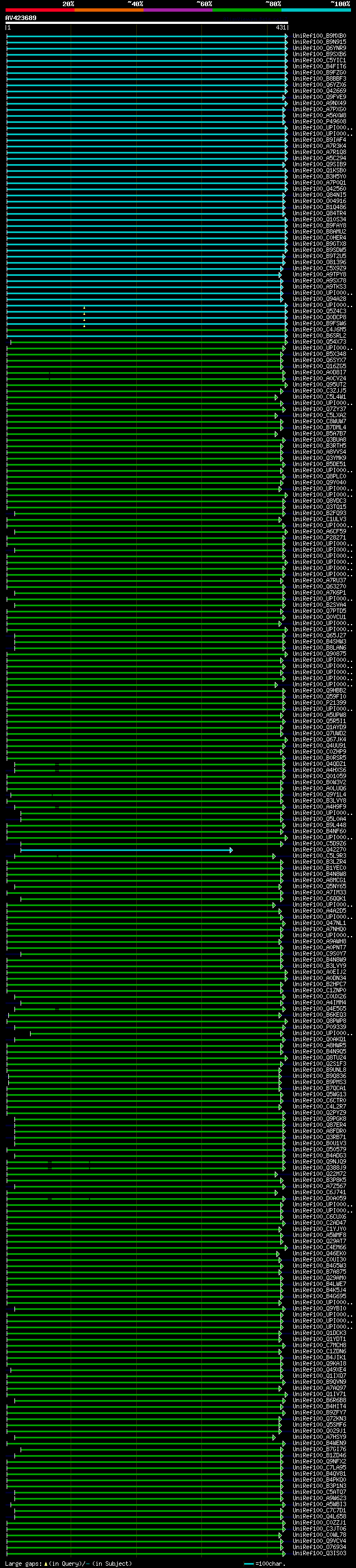Click UniRef100_Q47NL1 hit name
The image size is (356, 1568).
point(319,923)
